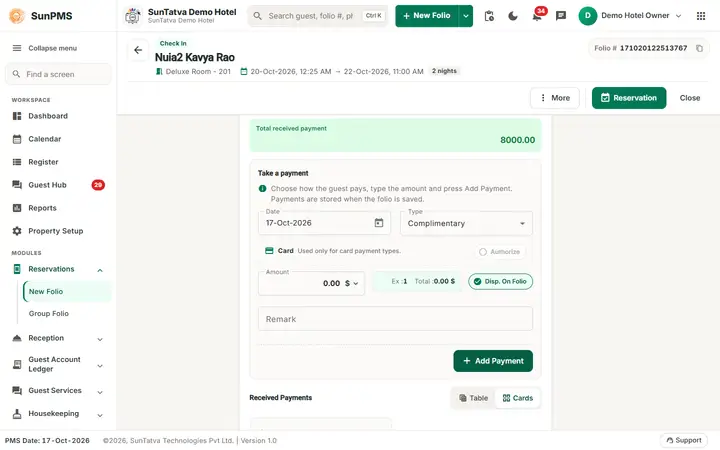Image resolution: width=720 pixels, height=450 pixels.
Task: Open the New Folio split dropdown arrow
Action: point(466,16)
